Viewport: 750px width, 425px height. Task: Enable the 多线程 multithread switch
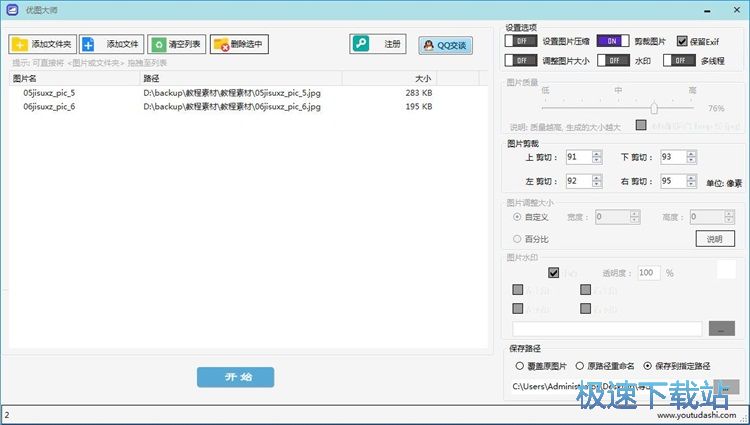pos(679,61)
